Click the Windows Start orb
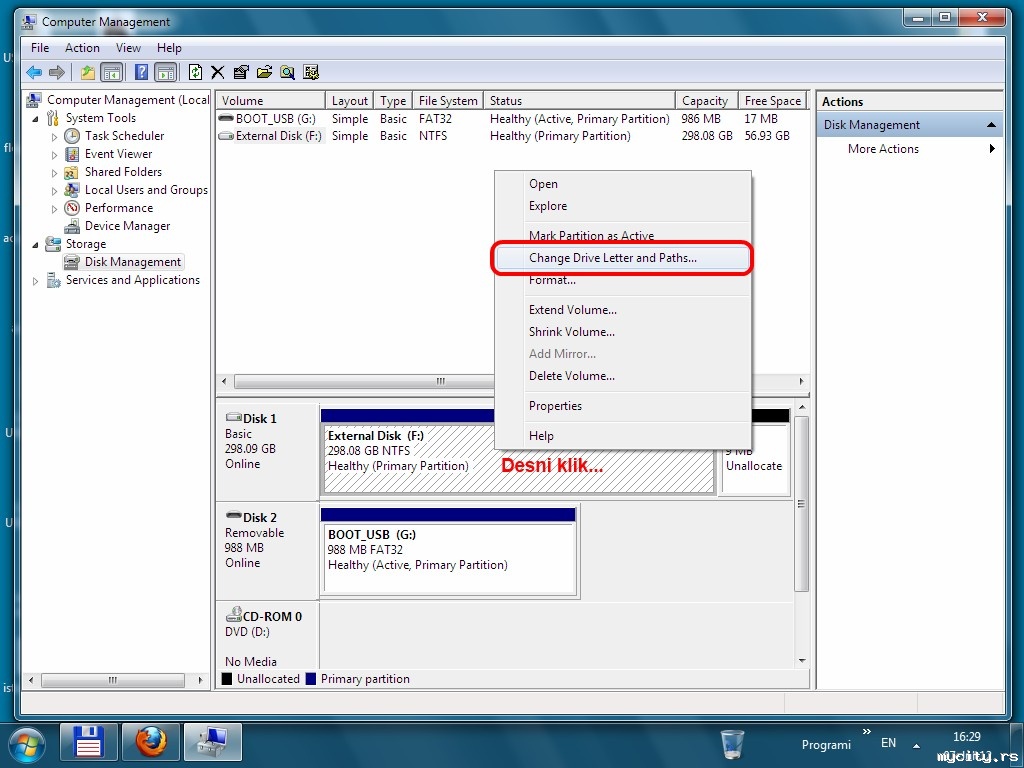 coord(27,745)
